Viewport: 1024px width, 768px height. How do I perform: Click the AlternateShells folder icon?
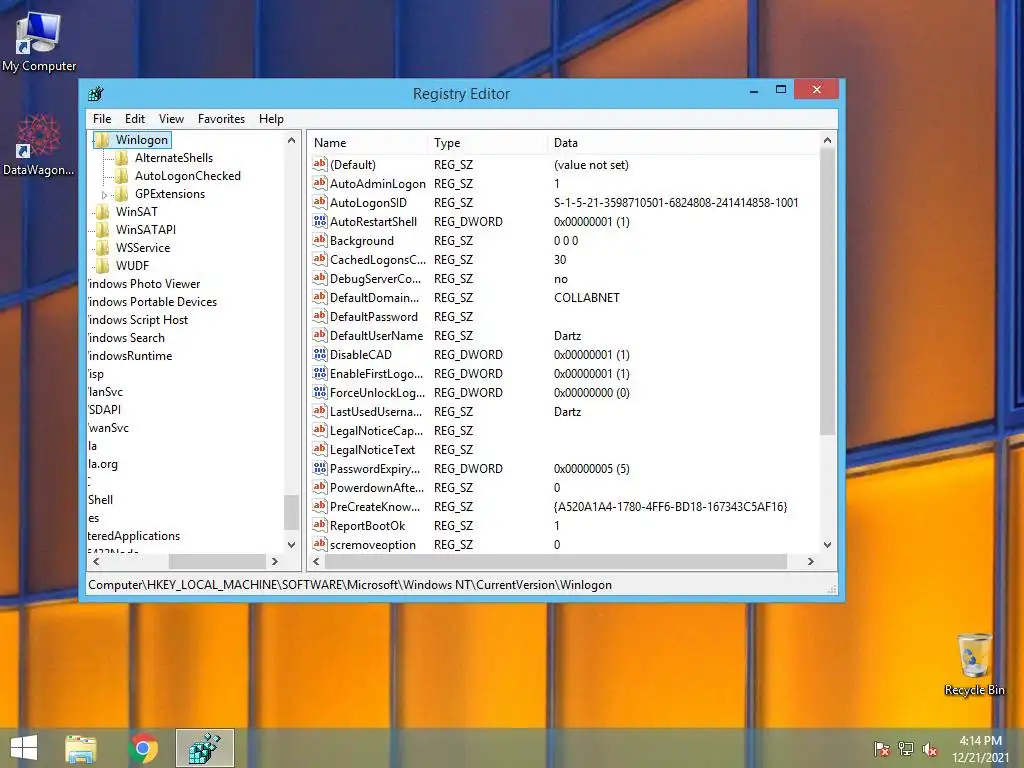click(121, 158)
